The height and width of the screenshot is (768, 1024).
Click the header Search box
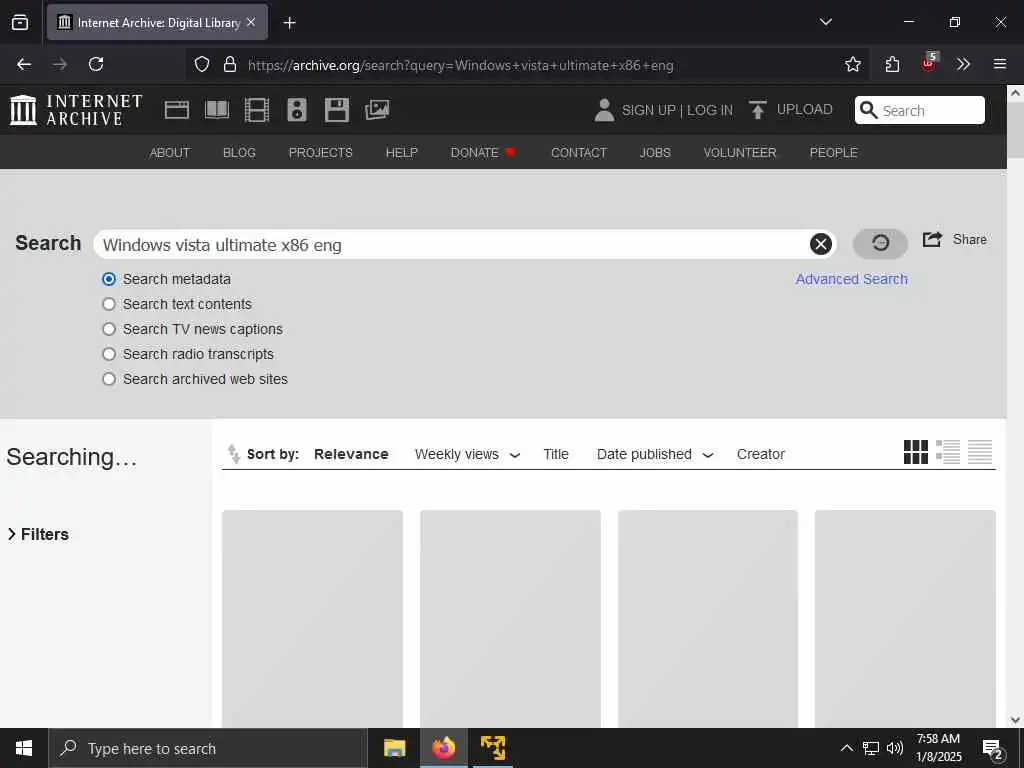(x=920, y=110)
